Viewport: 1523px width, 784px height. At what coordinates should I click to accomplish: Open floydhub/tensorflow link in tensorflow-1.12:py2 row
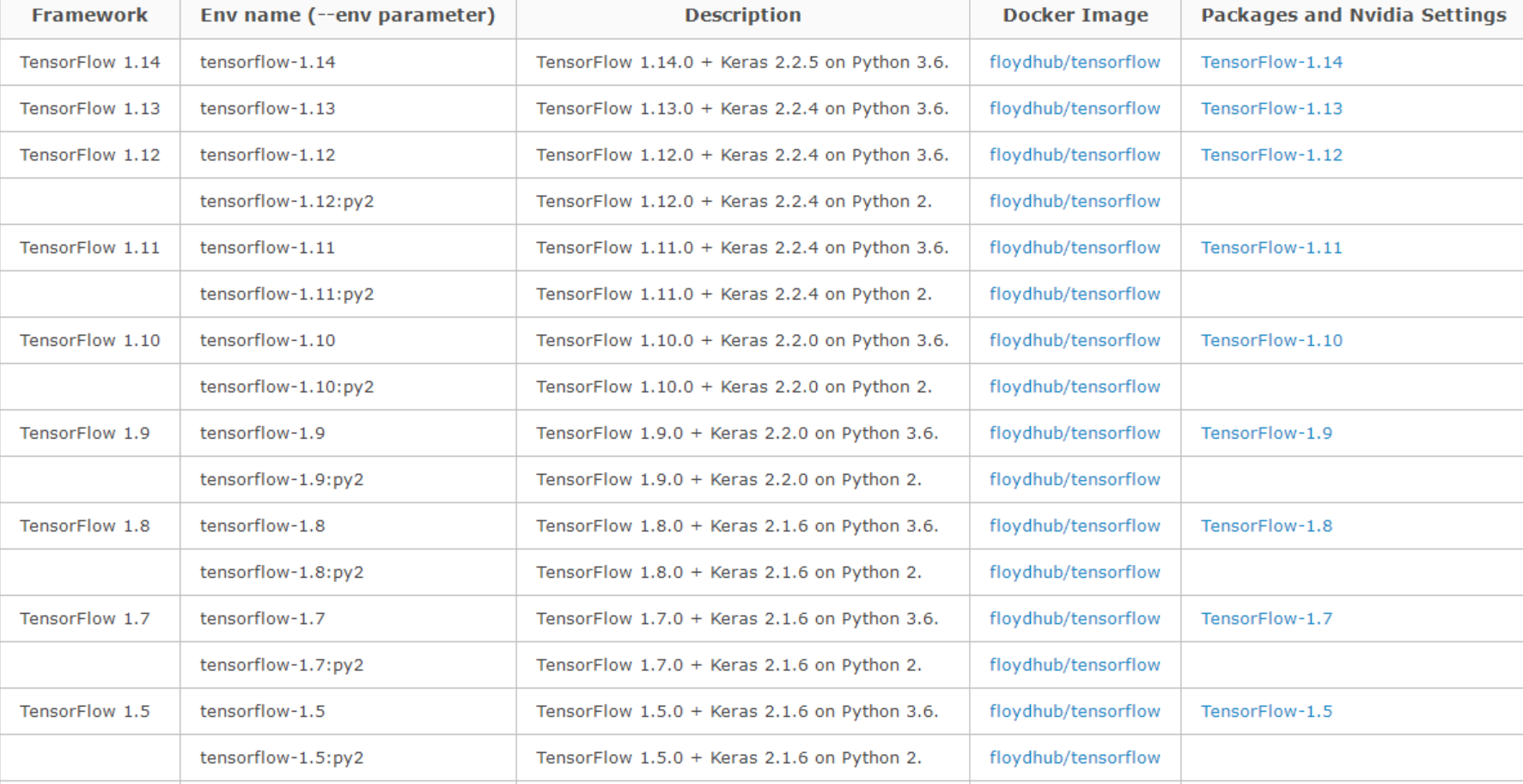click(x=1075, y=201)
